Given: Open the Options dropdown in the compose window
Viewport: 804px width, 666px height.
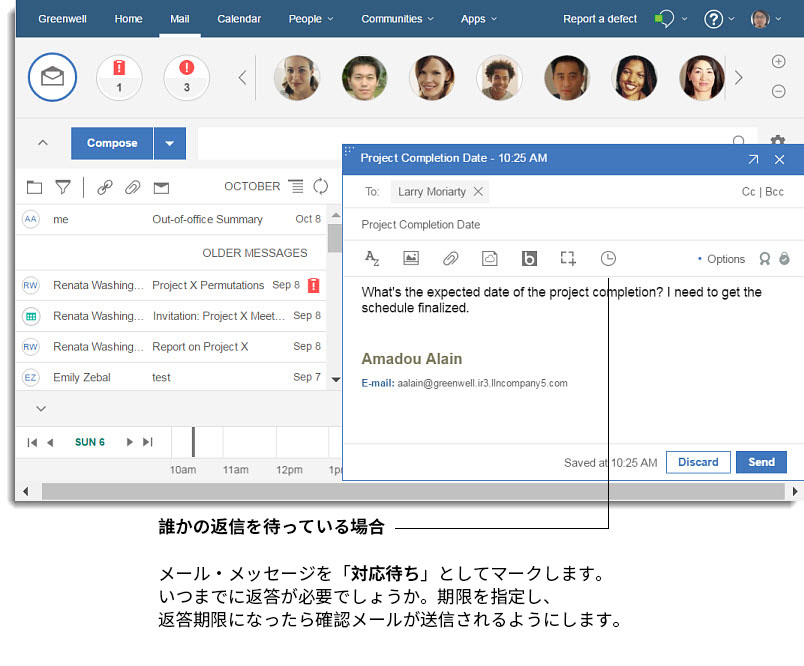Looking at the screenshot, I should point(724,258).
